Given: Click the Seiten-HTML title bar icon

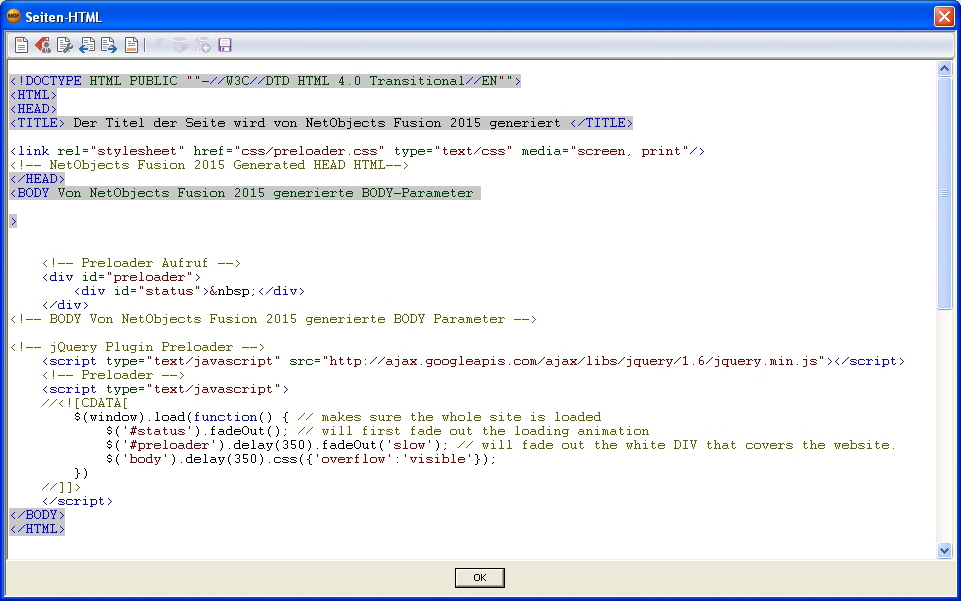Looking at the screenshot, I should pos(14,16).
